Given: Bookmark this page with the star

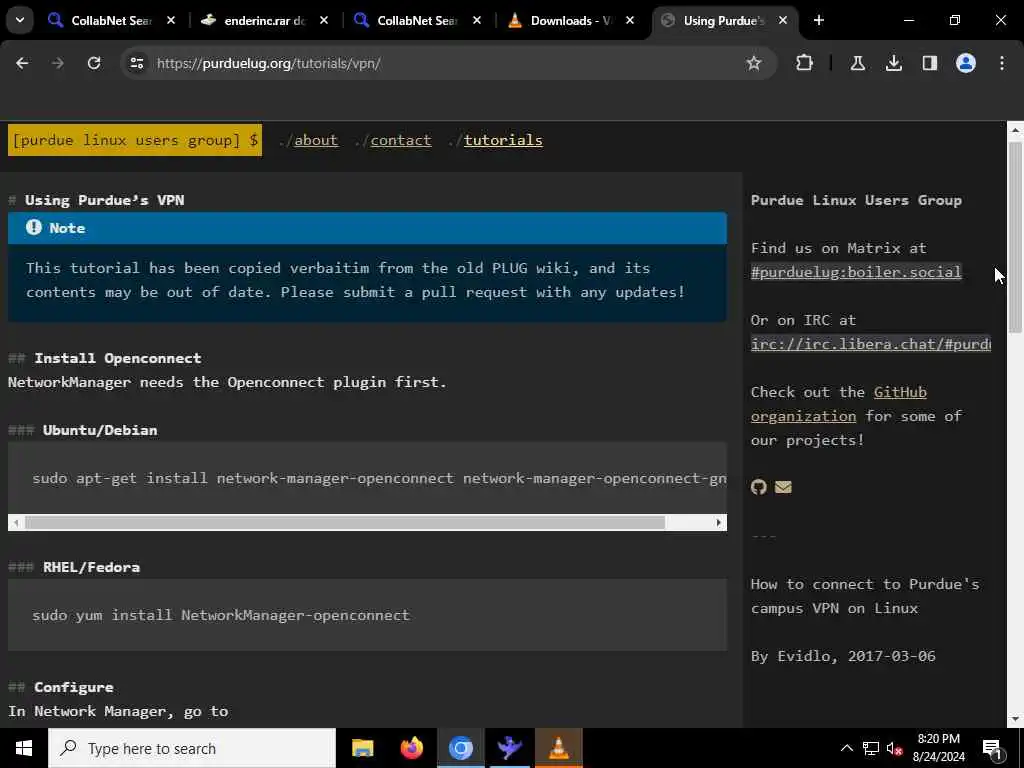Looking at the screenshot, I should (x=754, y=63).
